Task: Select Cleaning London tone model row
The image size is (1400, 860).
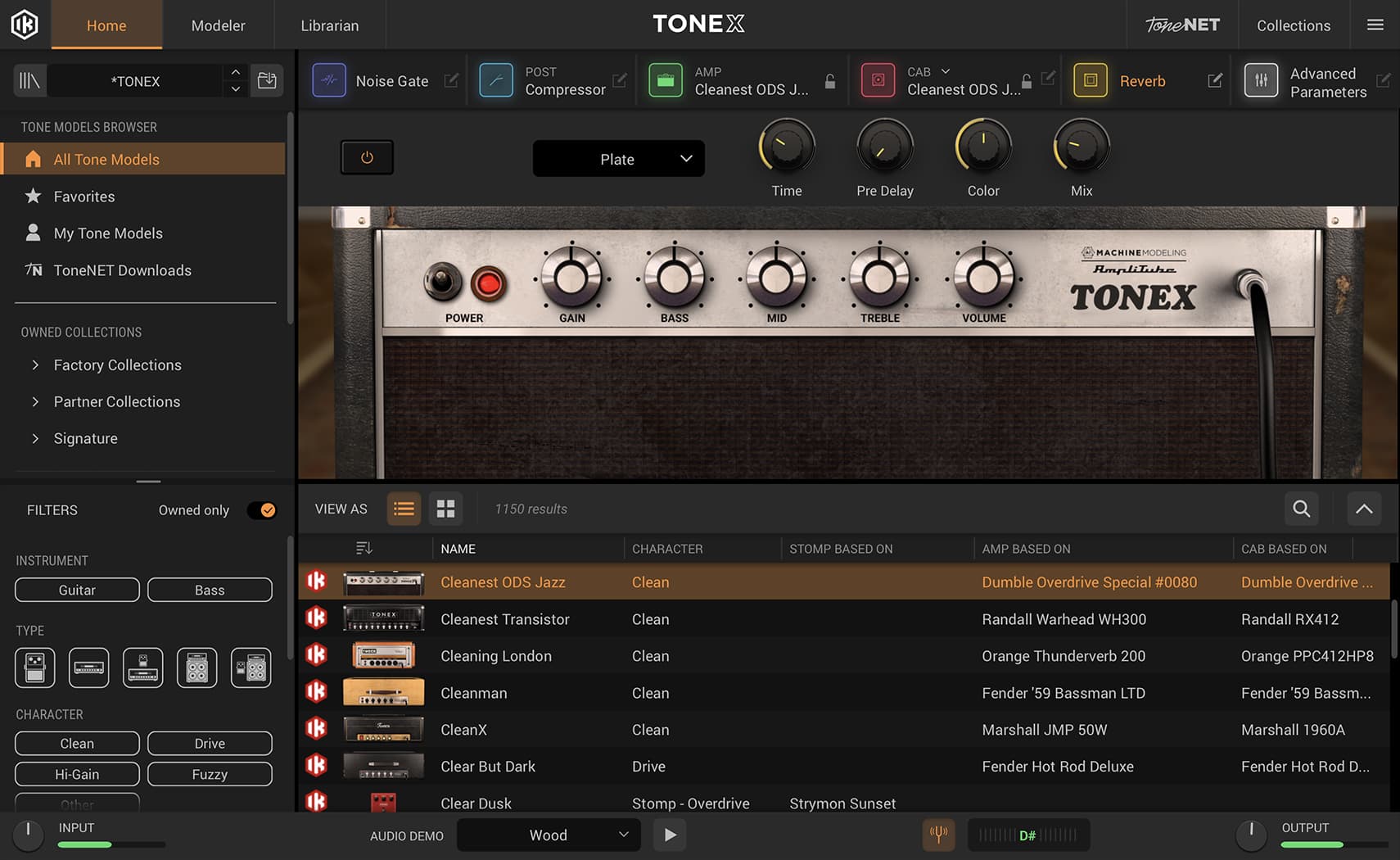Action: tap(496, 656)
